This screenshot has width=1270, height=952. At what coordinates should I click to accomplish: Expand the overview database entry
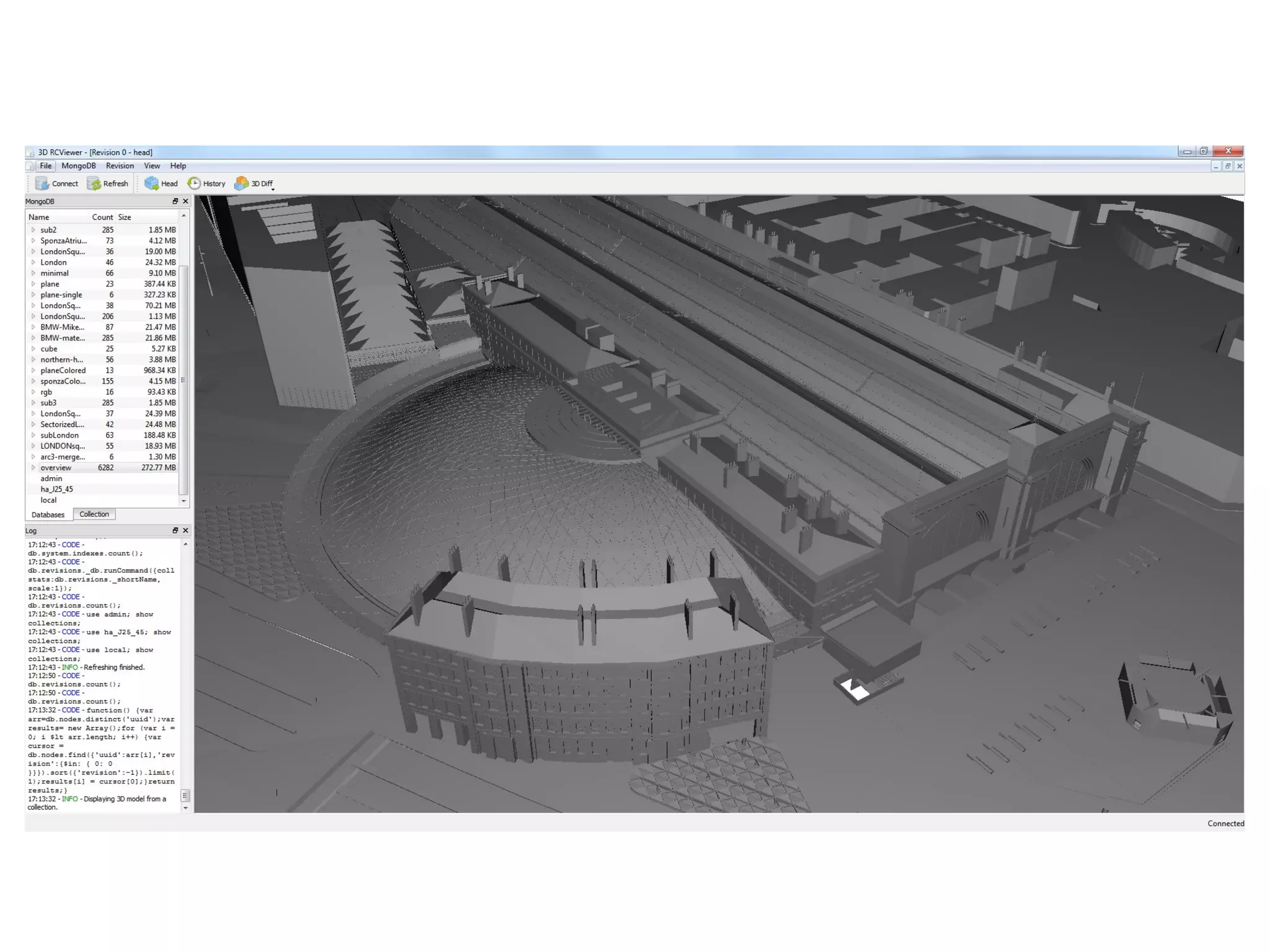click(33, 468)
